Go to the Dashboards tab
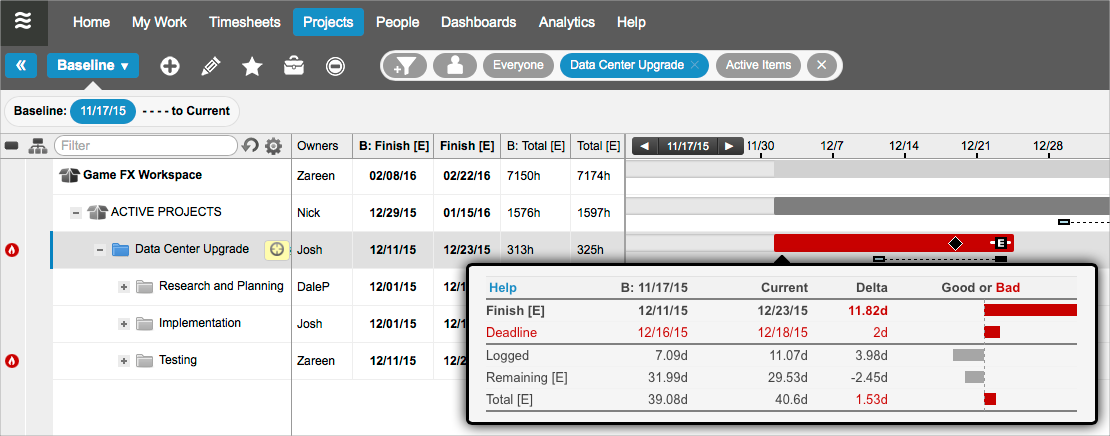Screen dimensions: 1110x436 click(478, 22)
